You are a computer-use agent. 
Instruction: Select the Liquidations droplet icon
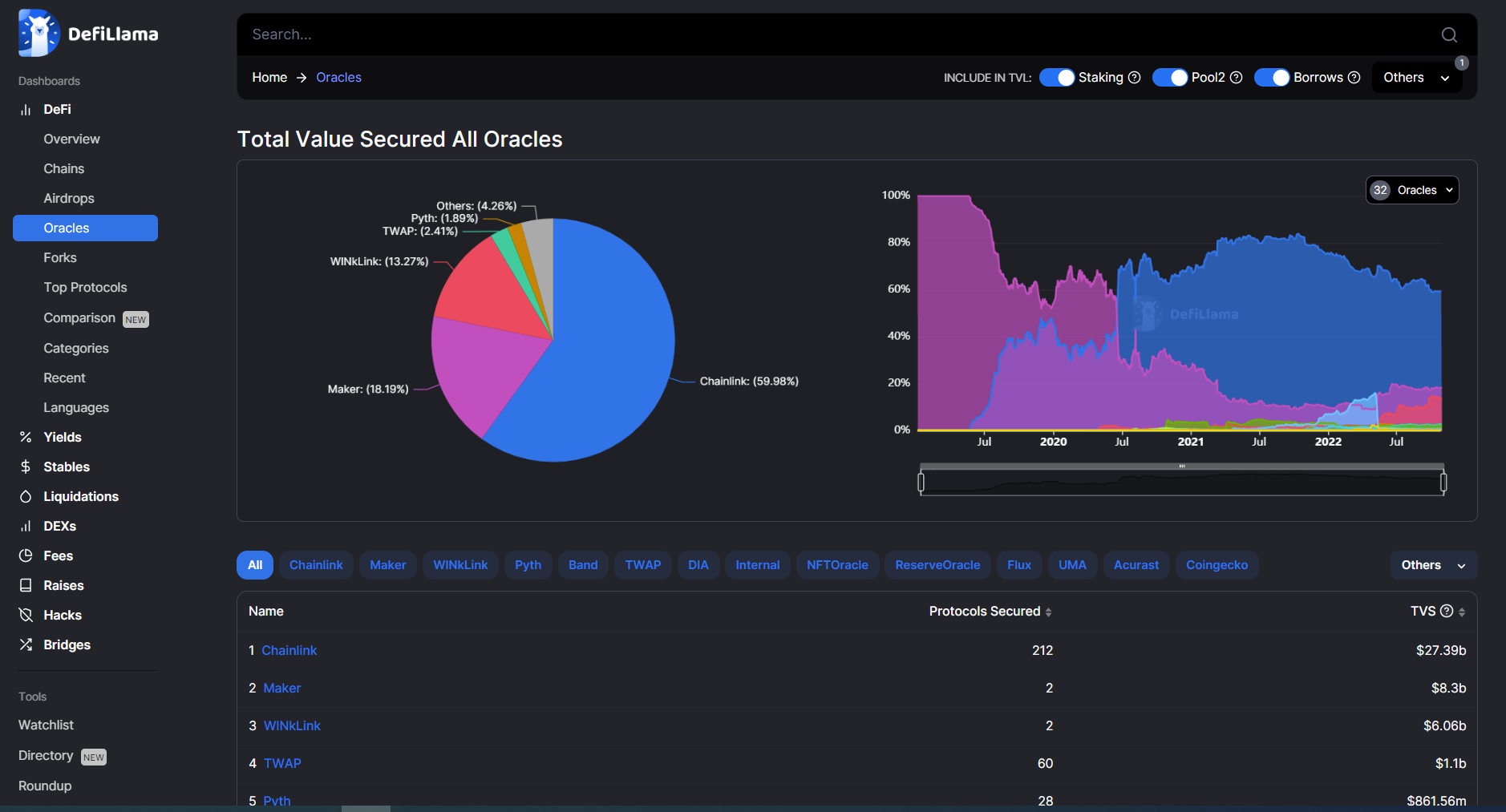point(25,496)
